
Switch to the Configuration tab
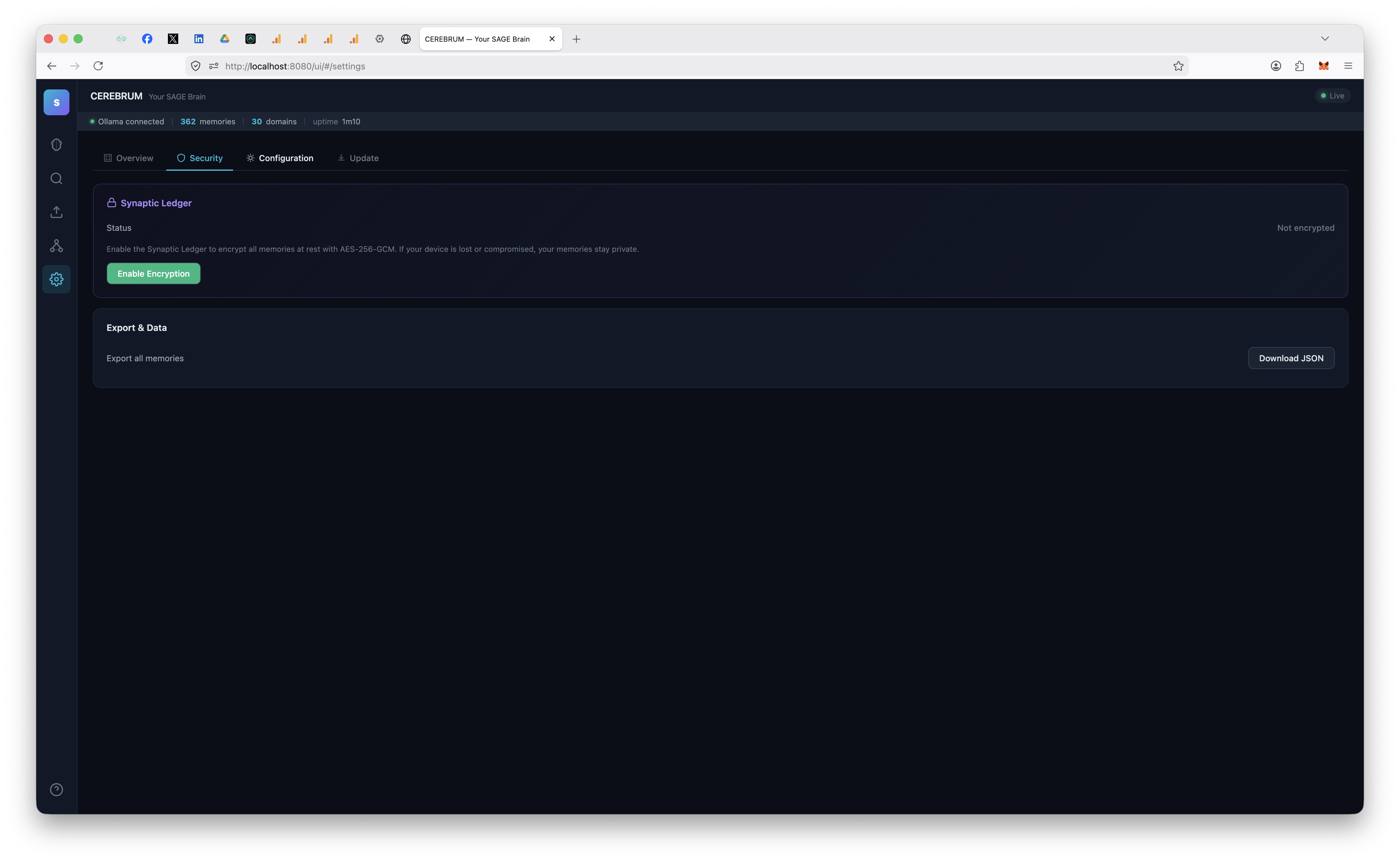(x=280, y=158)
